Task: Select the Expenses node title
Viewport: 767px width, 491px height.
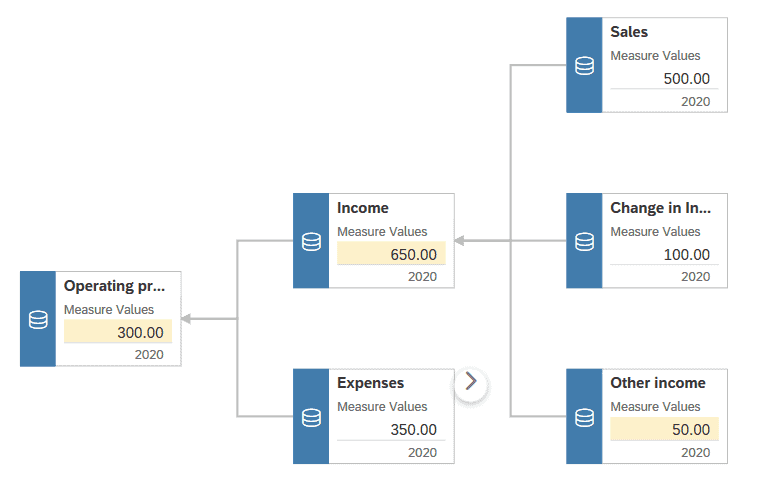Action: pyautogui.click(x=371, y=383)
